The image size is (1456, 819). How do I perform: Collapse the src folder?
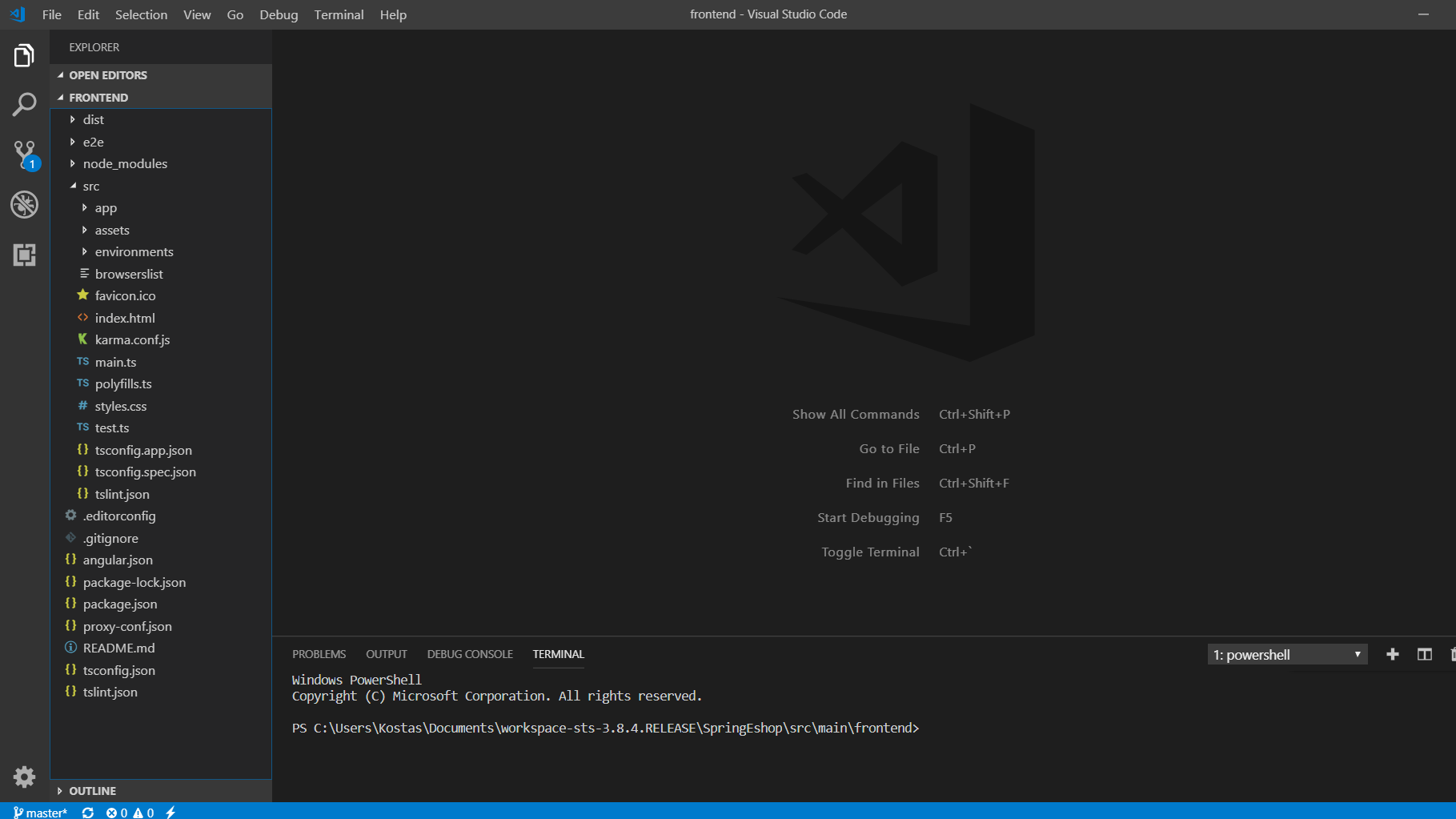(160, 186)
